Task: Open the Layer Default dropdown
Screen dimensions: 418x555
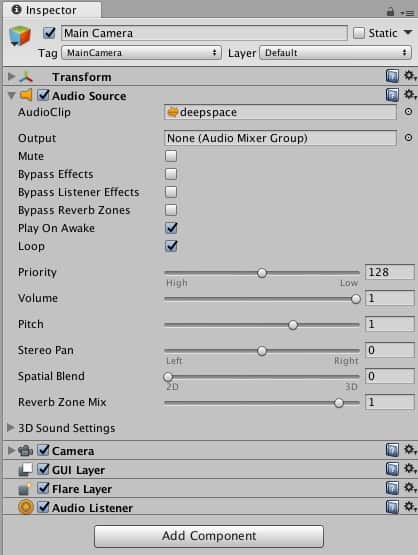Action: click(x=336, y=53)
